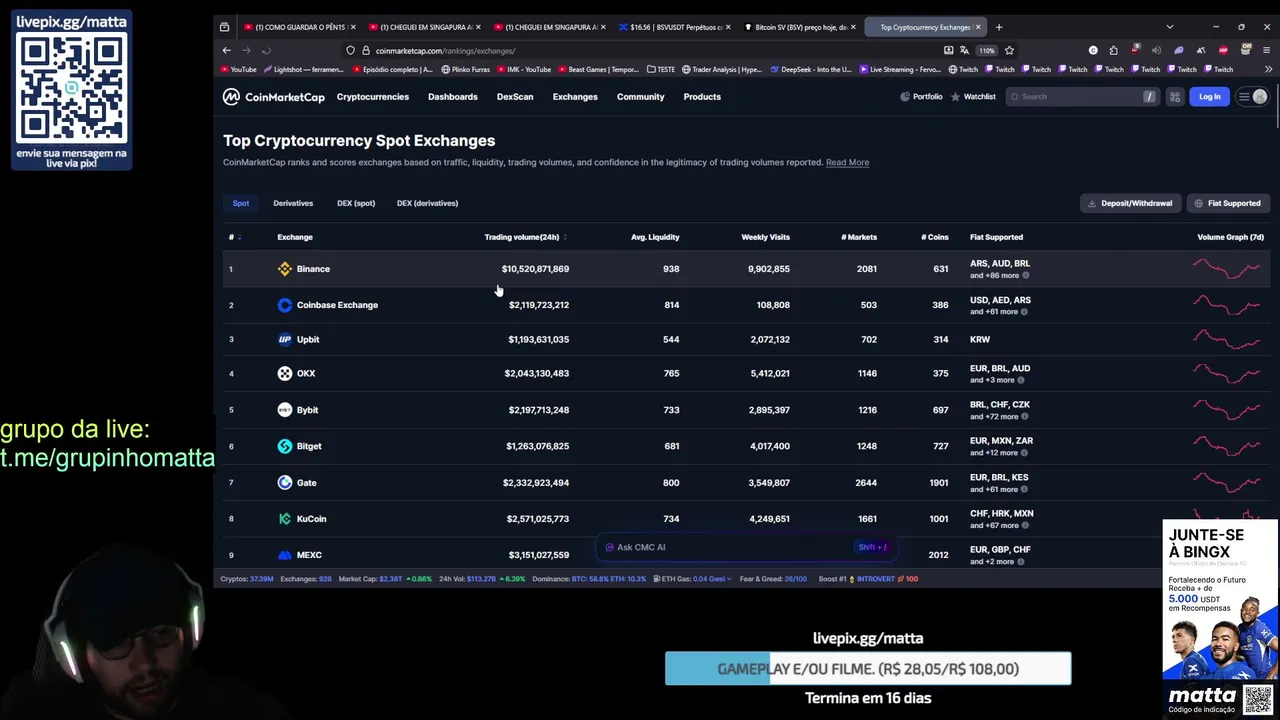The height and width of the screenshot is (720, 1280).
Task: Switch to the Derivatives tab
Action: 293,203
